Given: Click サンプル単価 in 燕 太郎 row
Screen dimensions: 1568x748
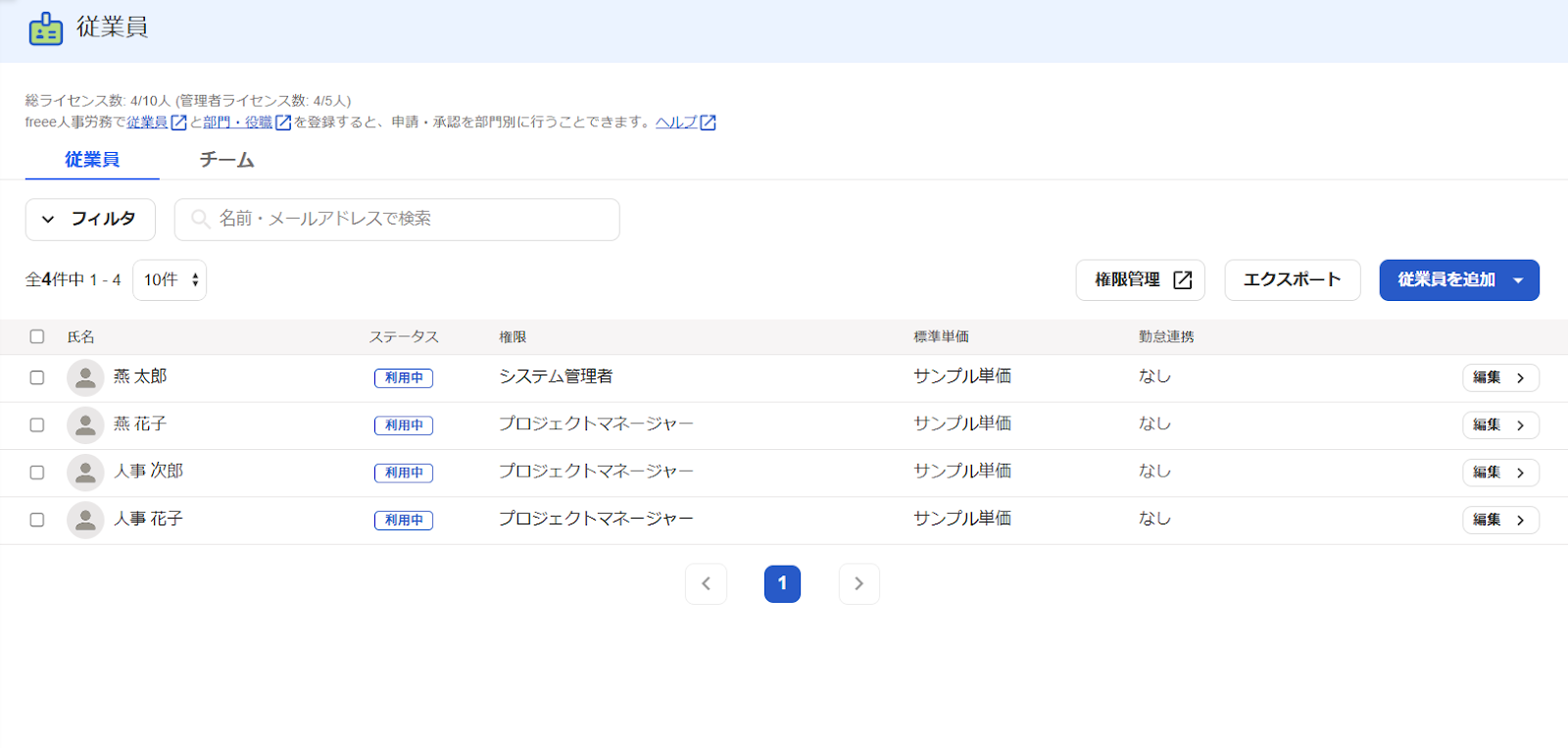Looking at the screenshot, I should tap(962, 376).
